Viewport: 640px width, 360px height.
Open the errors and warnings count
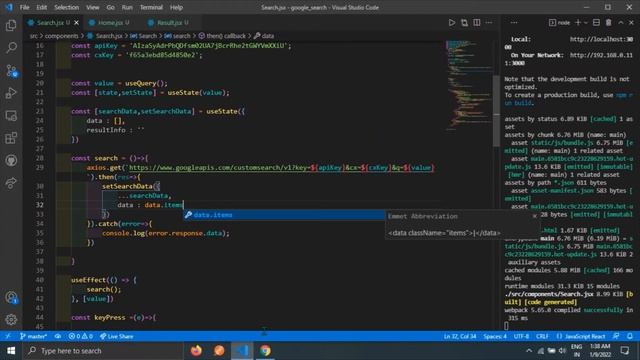click(80, 336)
